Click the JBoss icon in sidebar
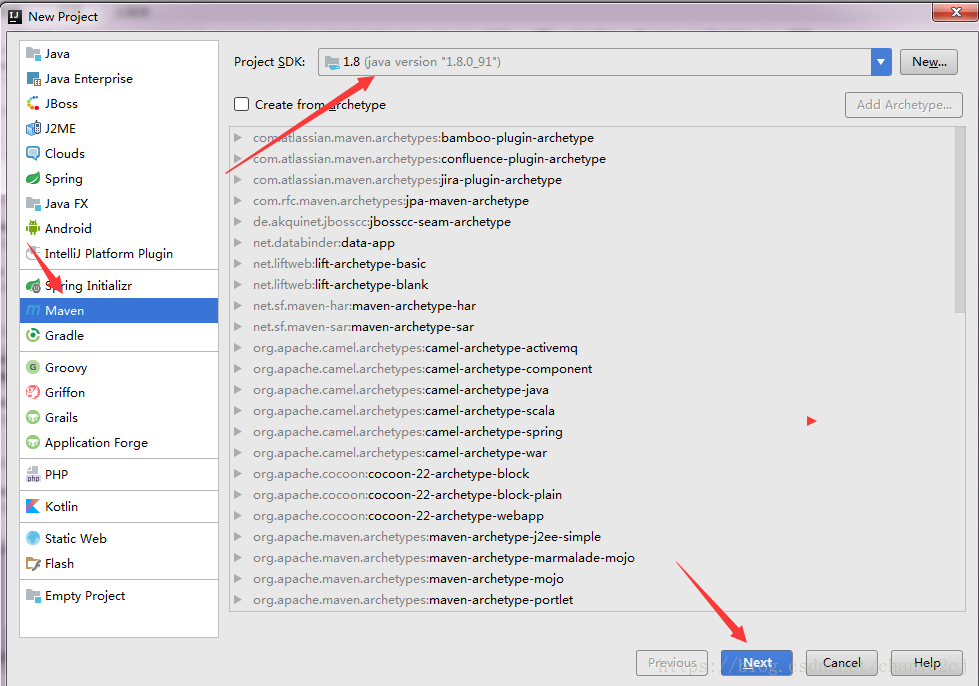Screen dimensions: 979x686 (33, 104)
